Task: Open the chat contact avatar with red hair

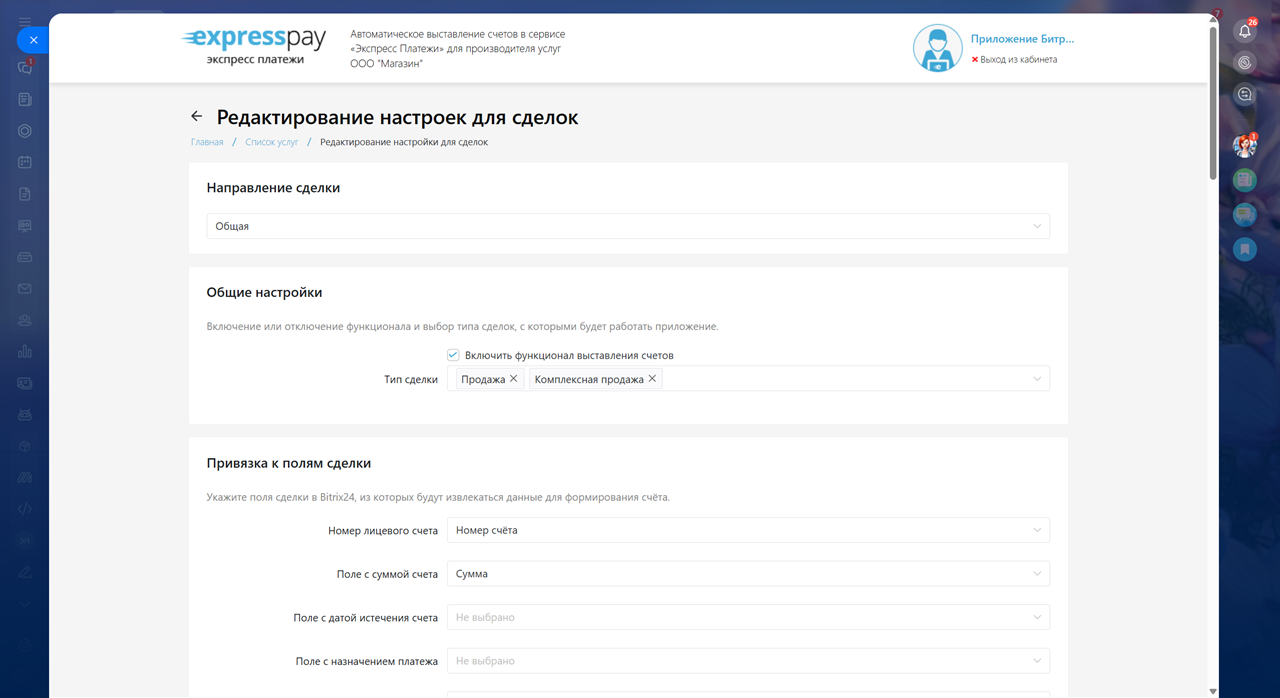Action: click(x=1244, y=147)
